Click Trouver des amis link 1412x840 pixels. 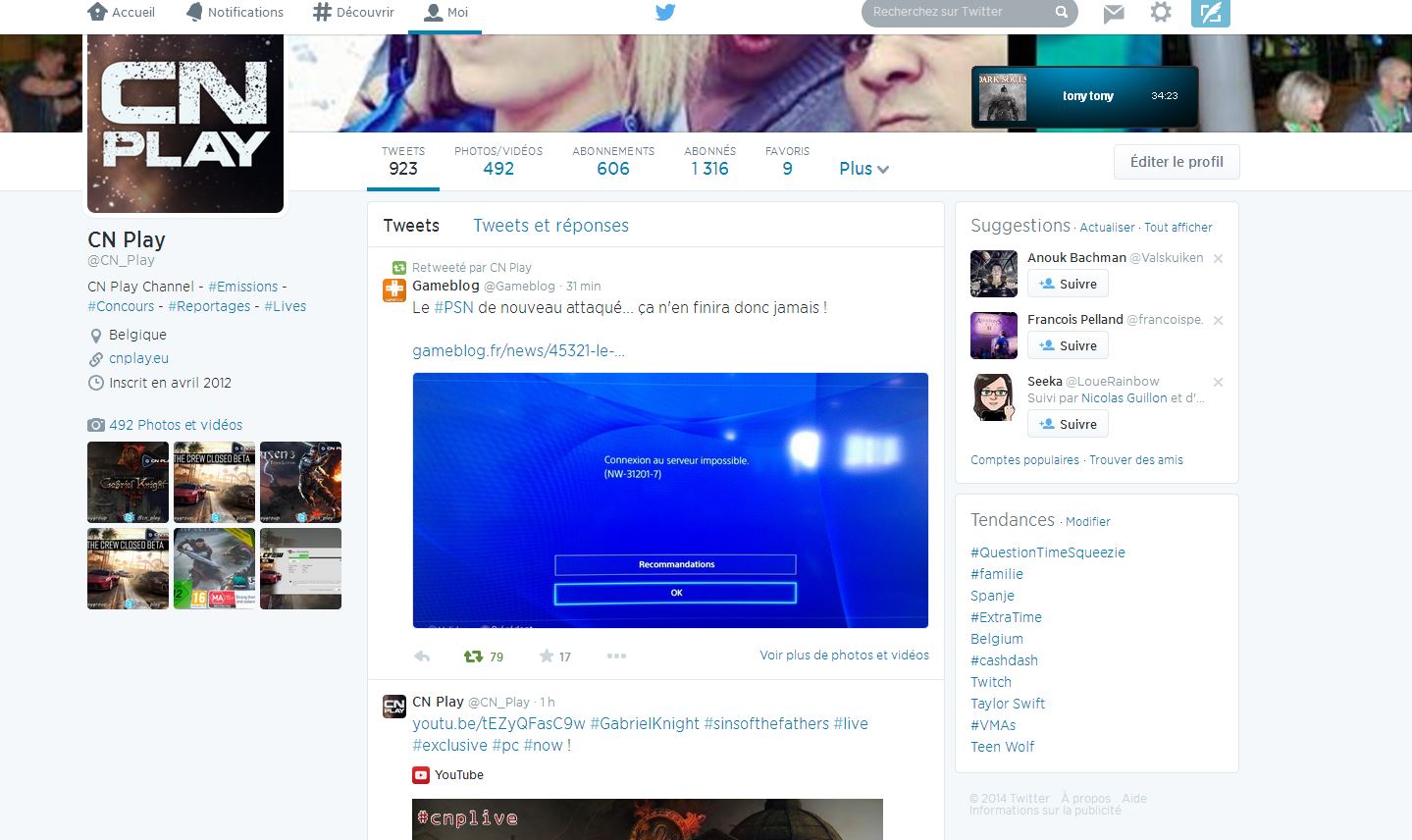pos(1136,460)
